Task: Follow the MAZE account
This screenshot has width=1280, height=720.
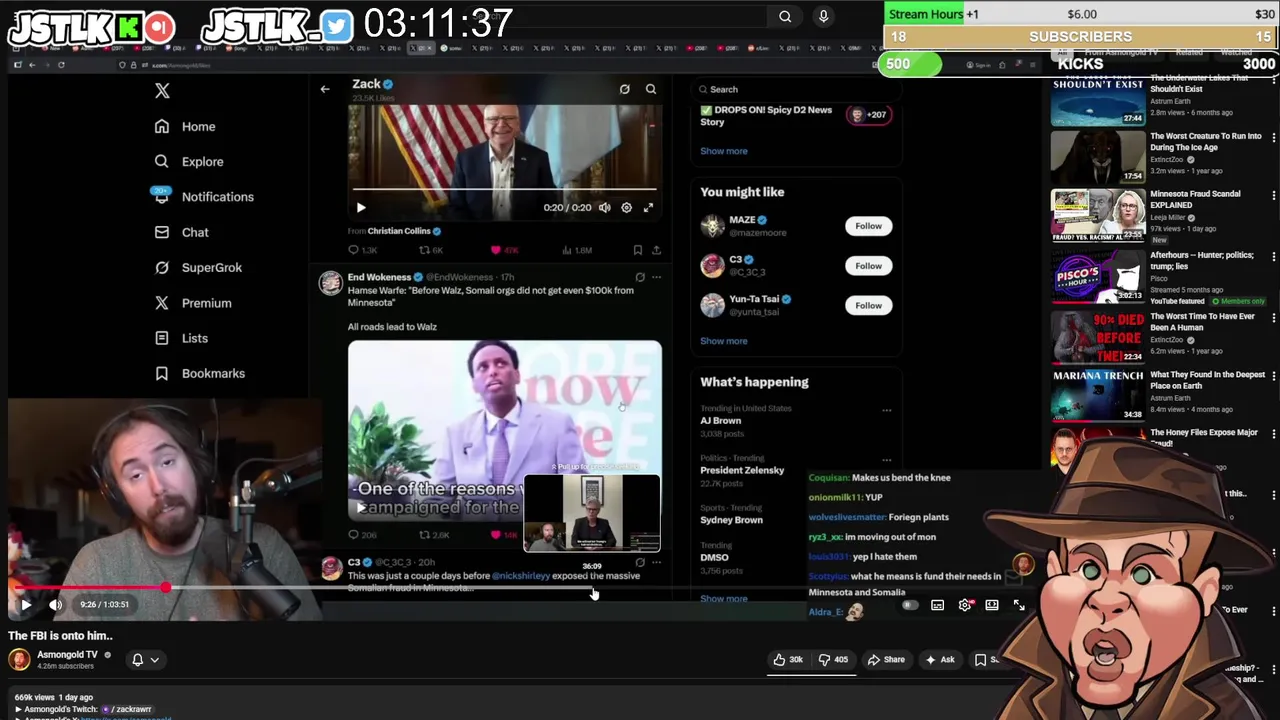Action: click(x=868, y=226)
